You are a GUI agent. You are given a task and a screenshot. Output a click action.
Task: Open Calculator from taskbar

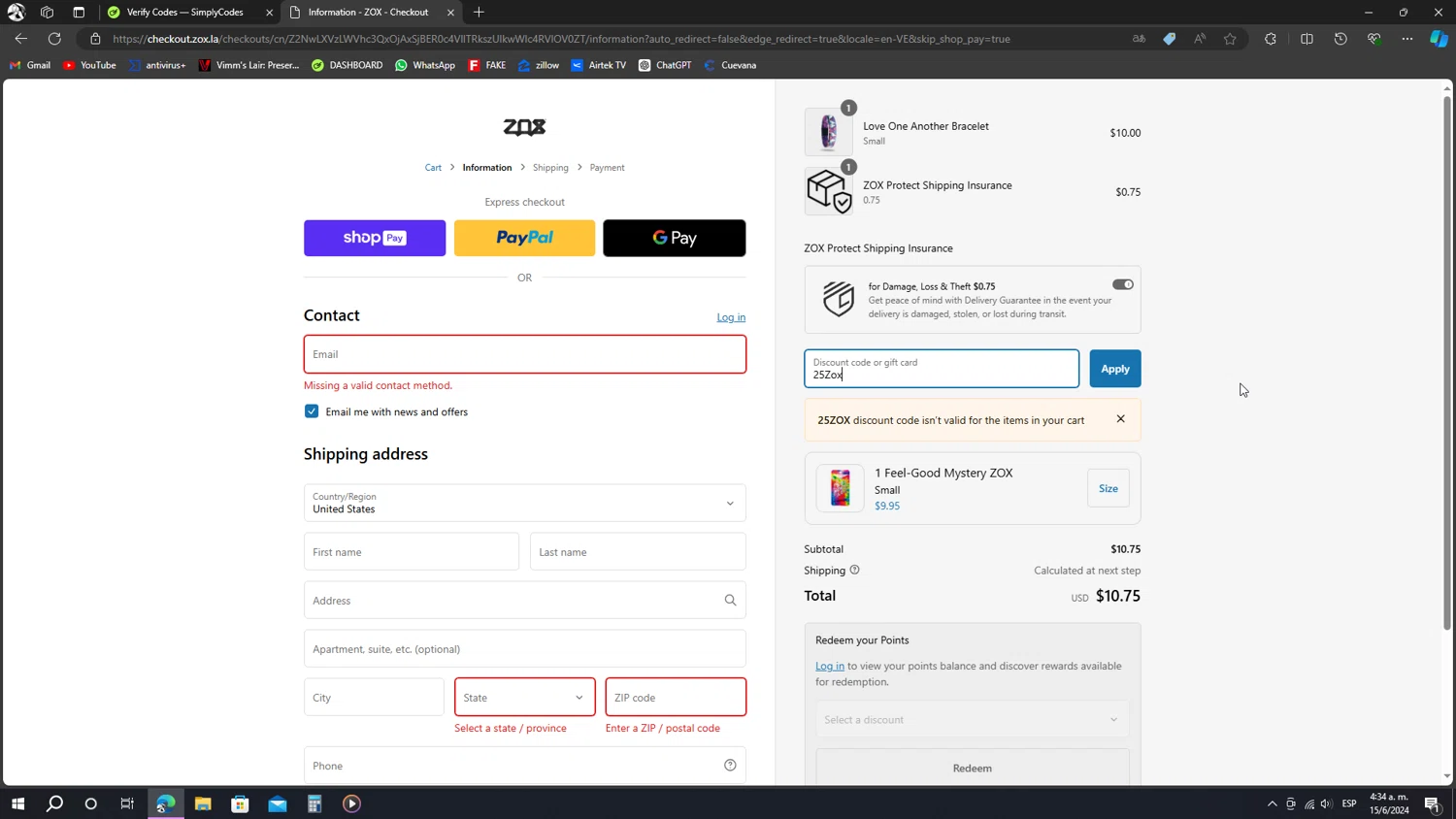click(314, 803)
